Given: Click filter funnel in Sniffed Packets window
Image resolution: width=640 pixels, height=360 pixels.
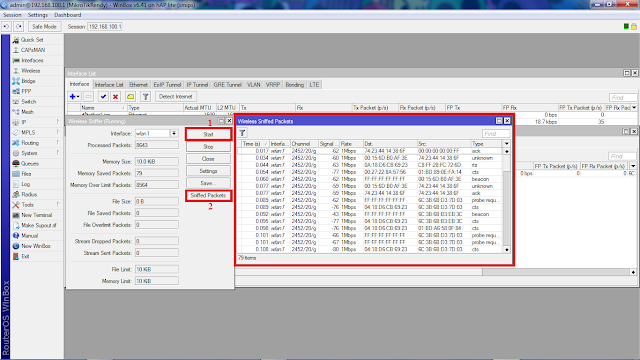Looking at the screenshot, I should tap(242, 133).
